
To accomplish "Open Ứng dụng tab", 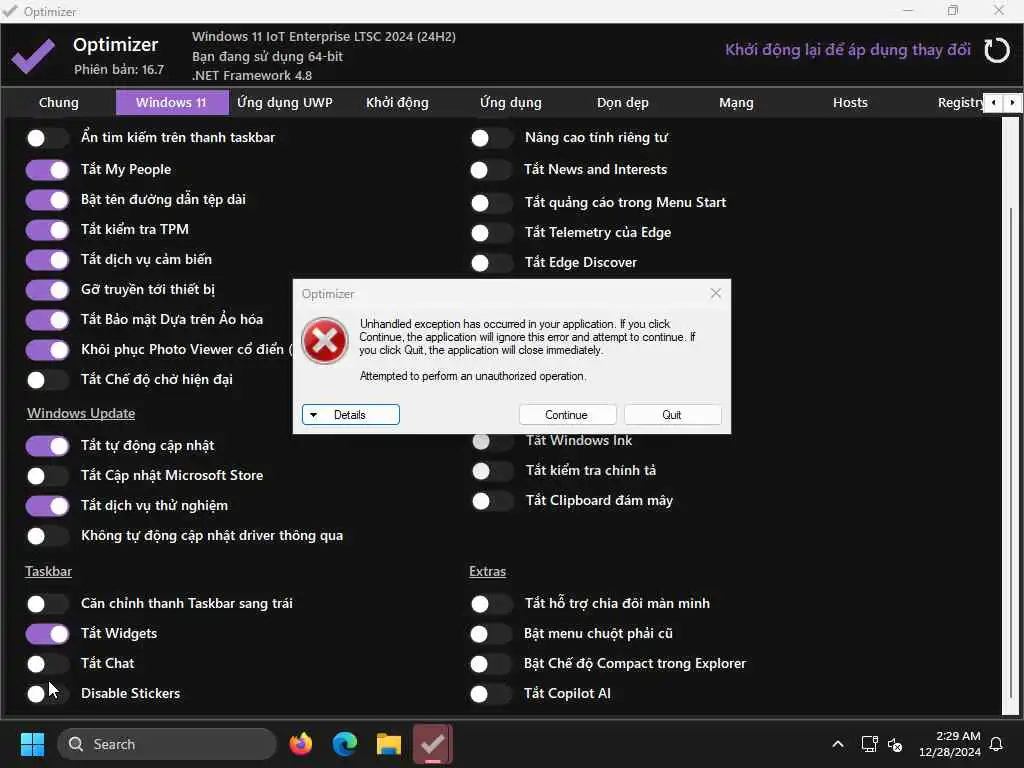I will point(511,103).
